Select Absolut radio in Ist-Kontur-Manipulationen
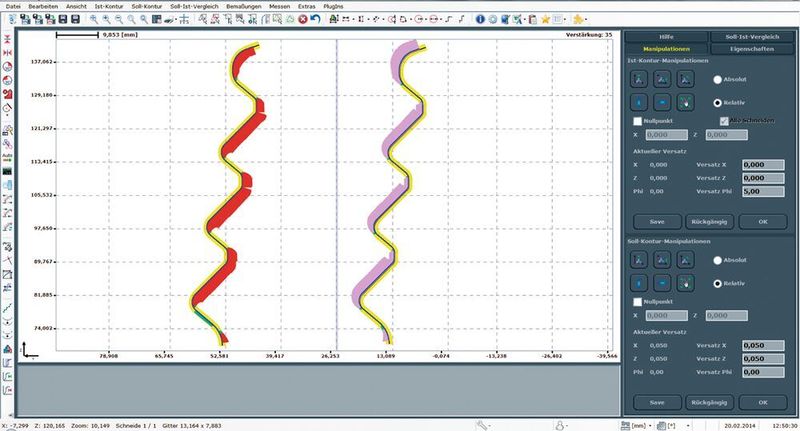800x431 pixels. point(717,80)
